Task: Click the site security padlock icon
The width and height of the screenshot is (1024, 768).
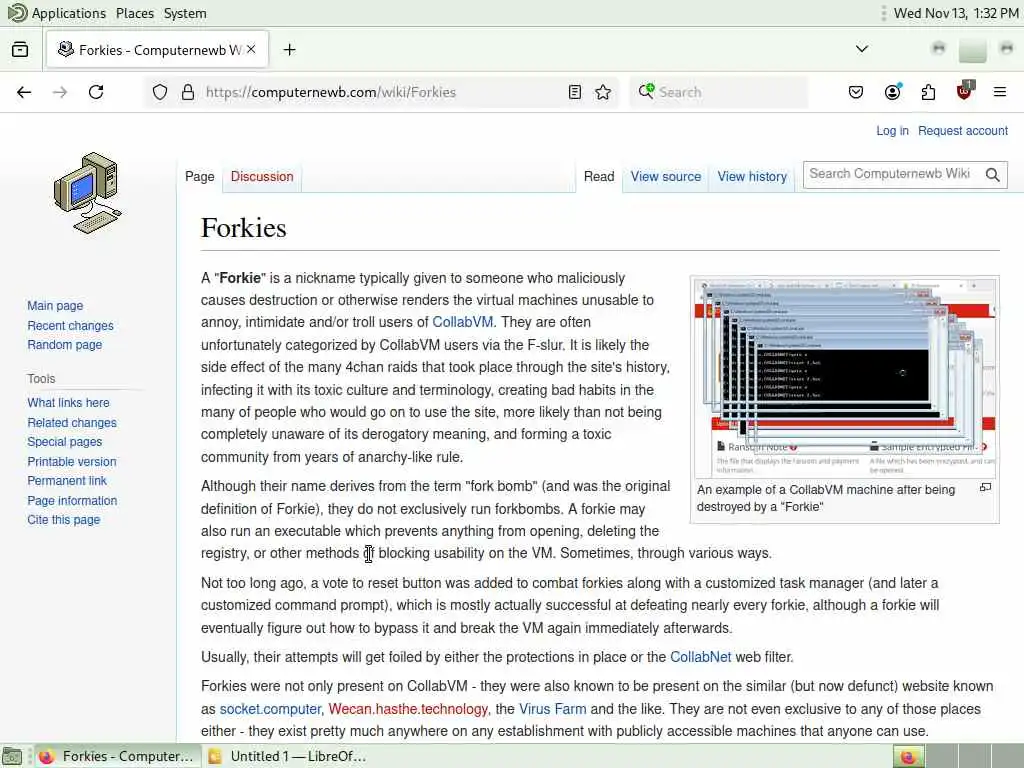Action: click(x=188, y=92)
